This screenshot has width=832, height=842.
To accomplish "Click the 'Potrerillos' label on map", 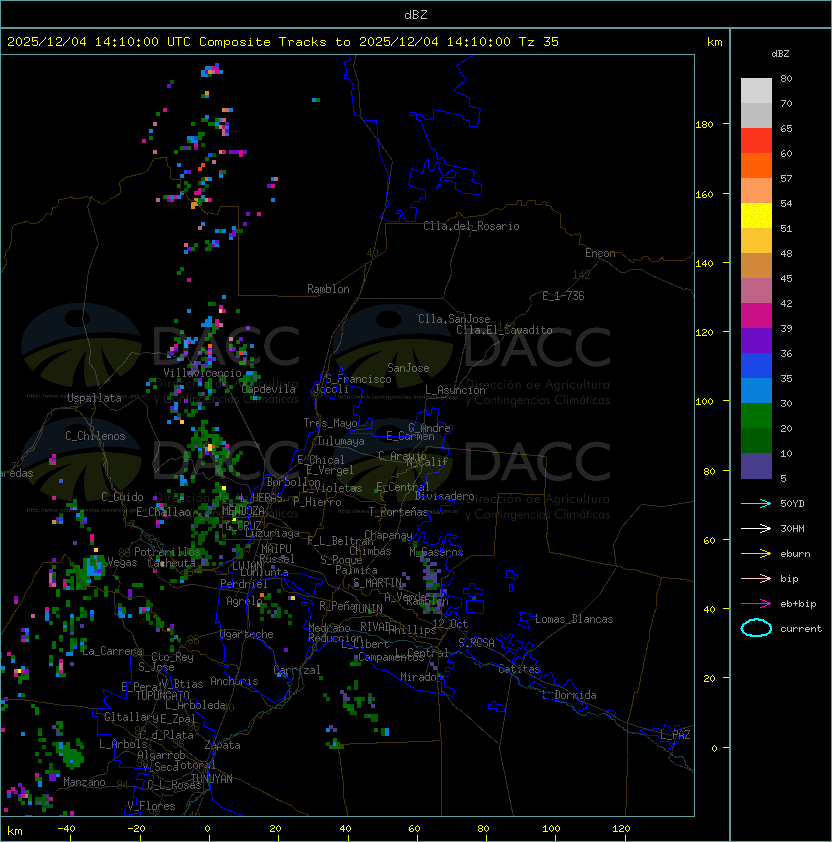I will pyautogui.click(x=167, y=552).
